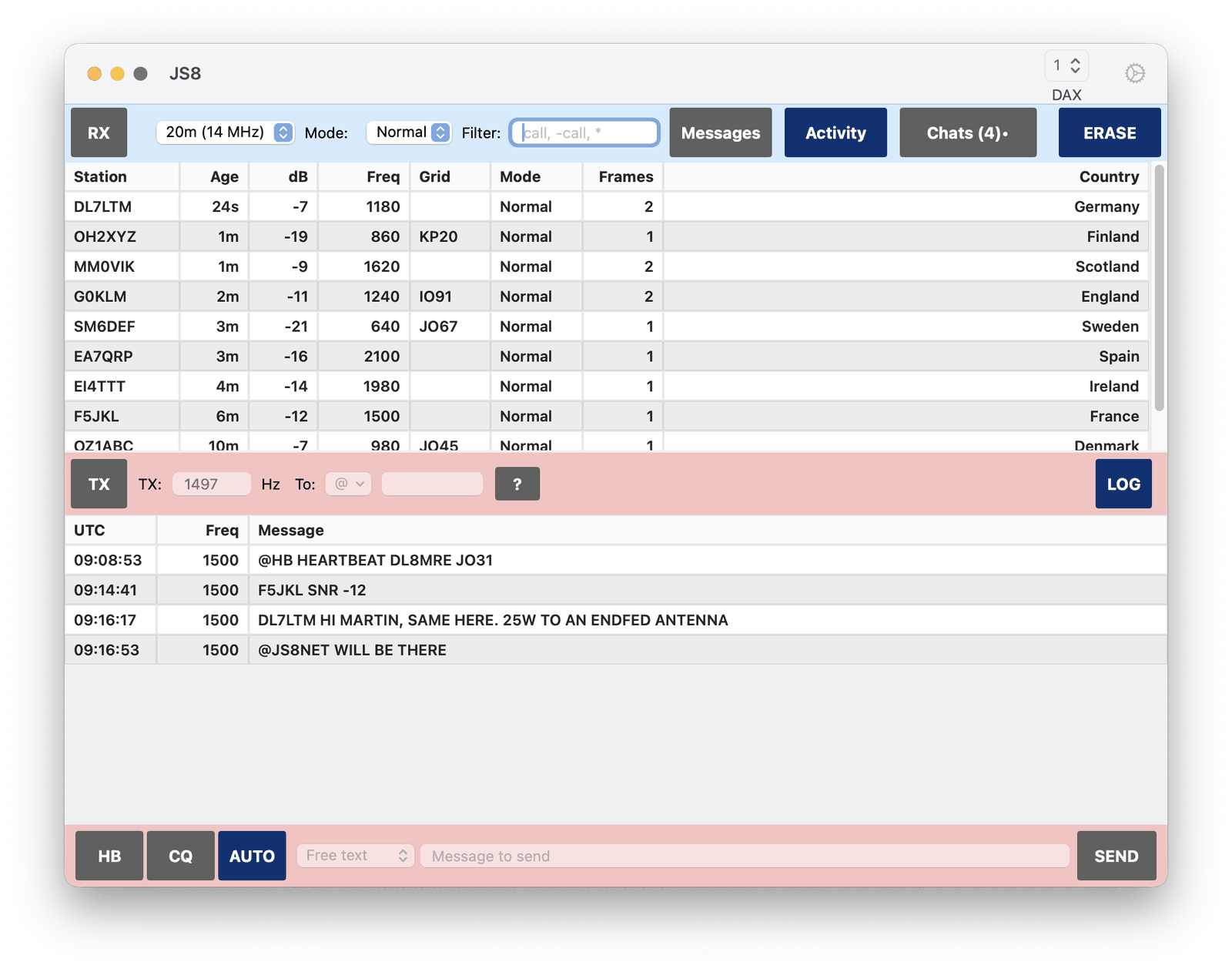Sort by the Age column header
Image resolution: width=1232 pixels, height=972 pixels.
tap(214, 176)
